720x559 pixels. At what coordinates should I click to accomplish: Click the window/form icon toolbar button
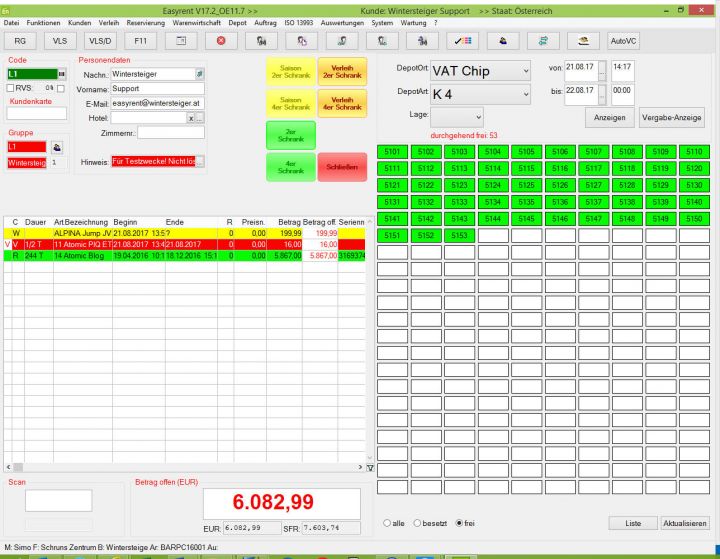pos(181,41)
